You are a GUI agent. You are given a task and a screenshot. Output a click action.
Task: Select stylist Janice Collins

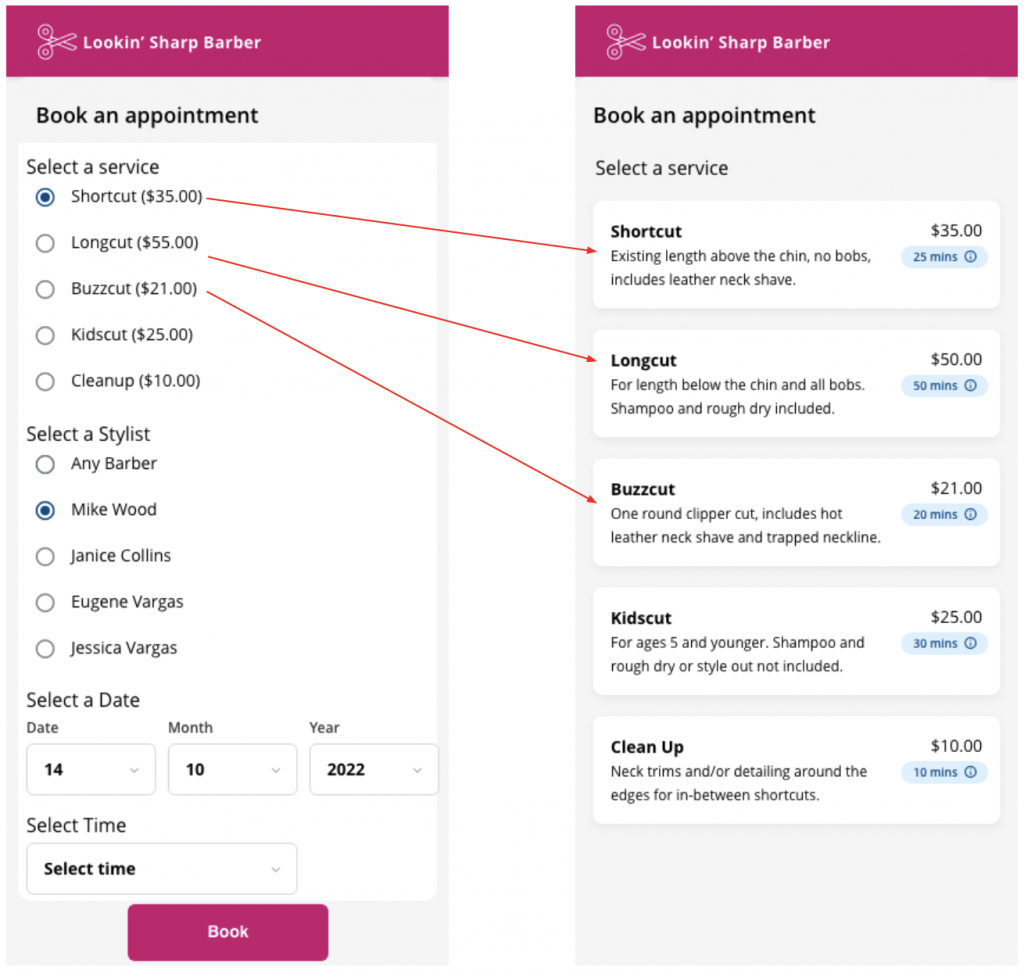click(45, 556)
